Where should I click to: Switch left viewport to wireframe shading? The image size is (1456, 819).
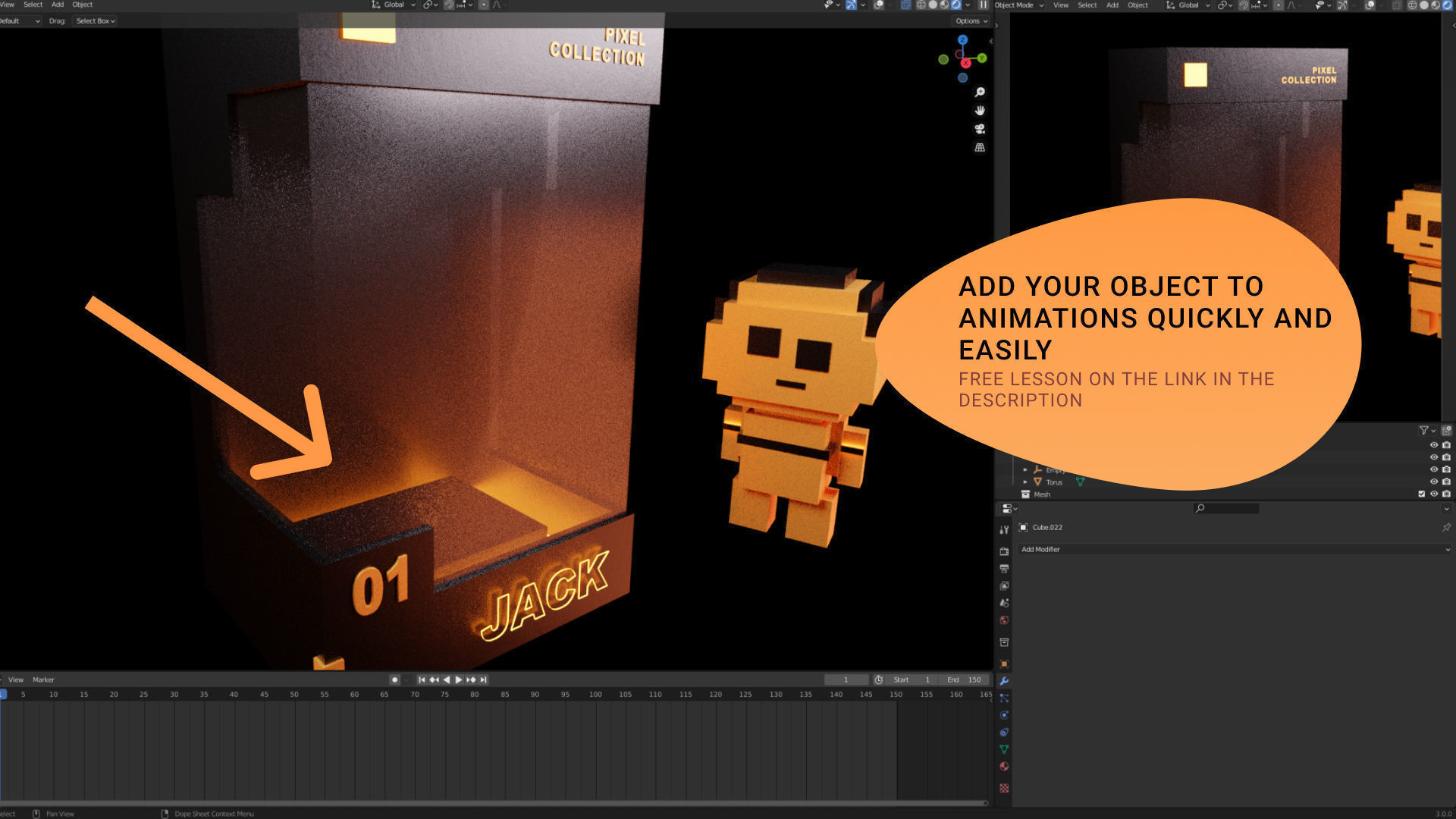[x=921, y=5]
